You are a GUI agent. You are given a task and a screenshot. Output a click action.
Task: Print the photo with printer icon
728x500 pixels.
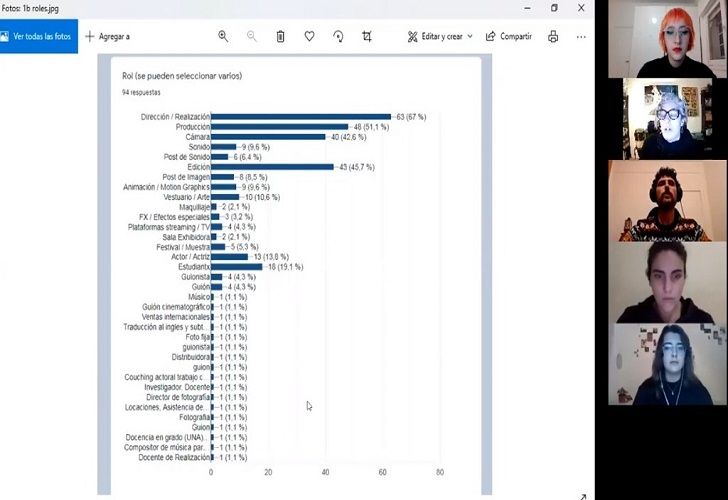[553, 36]
